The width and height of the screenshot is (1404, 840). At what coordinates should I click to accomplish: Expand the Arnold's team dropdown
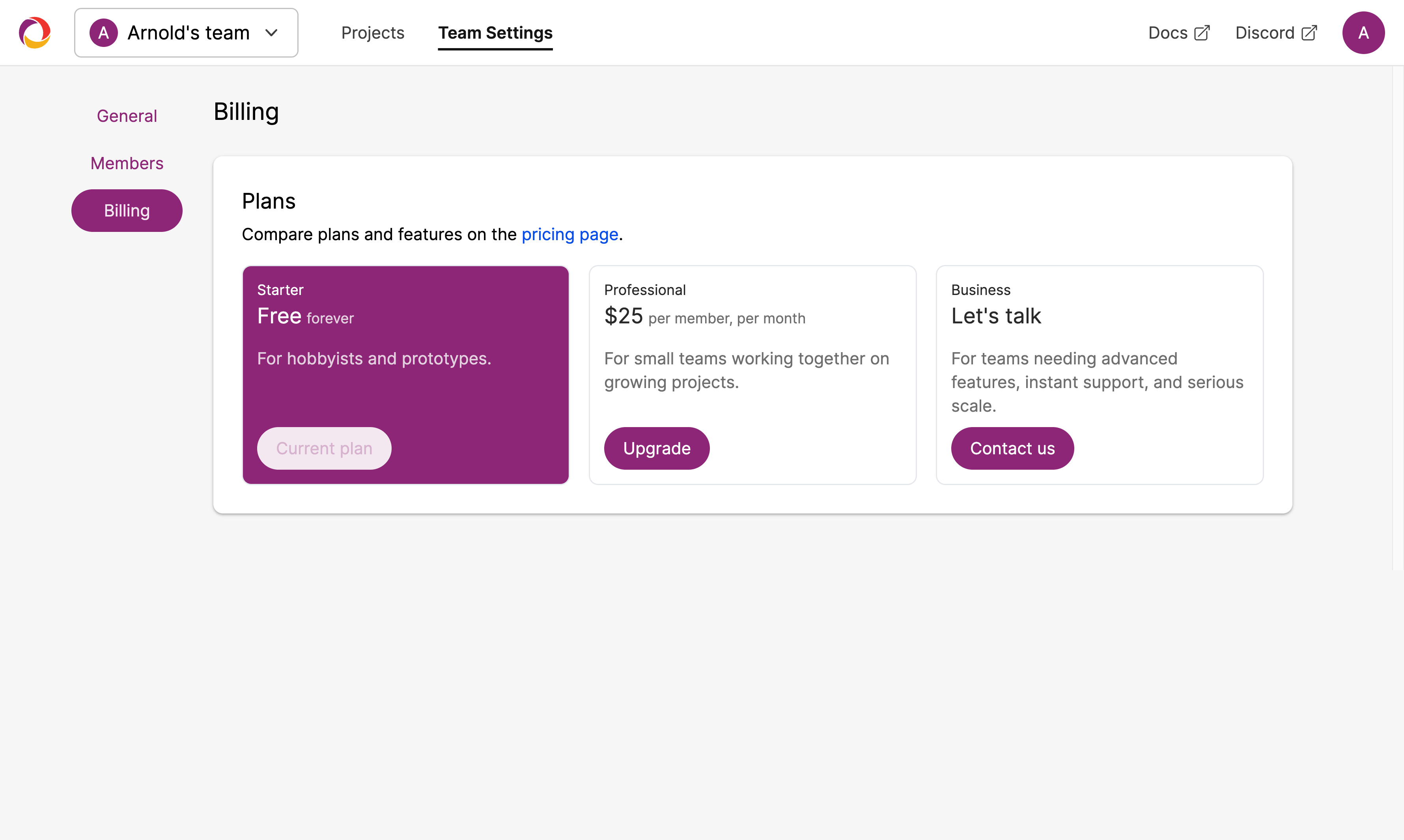189,33
